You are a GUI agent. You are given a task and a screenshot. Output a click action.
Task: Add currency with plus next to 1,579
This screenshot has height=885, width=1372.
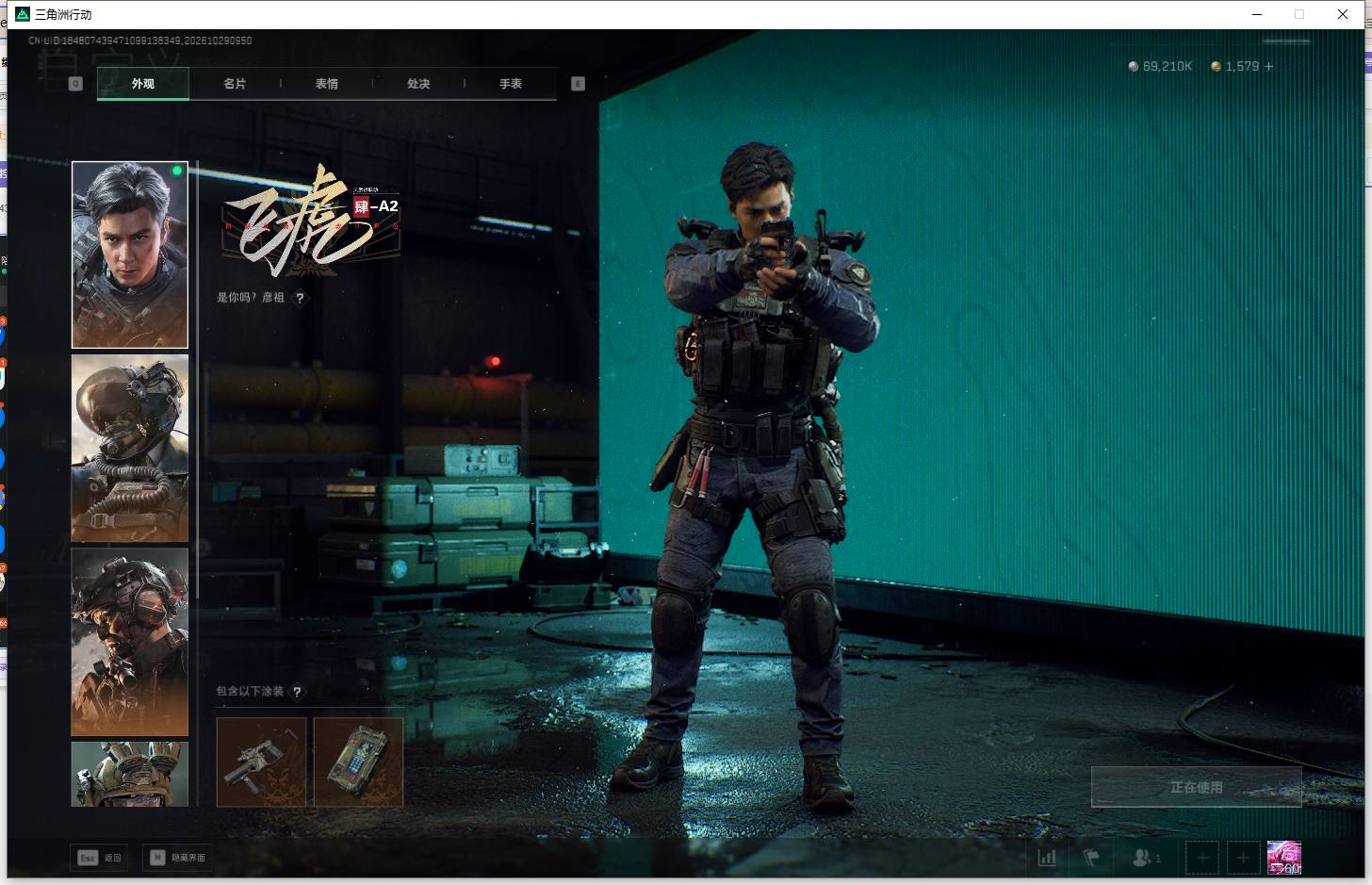pos(1269,66)
